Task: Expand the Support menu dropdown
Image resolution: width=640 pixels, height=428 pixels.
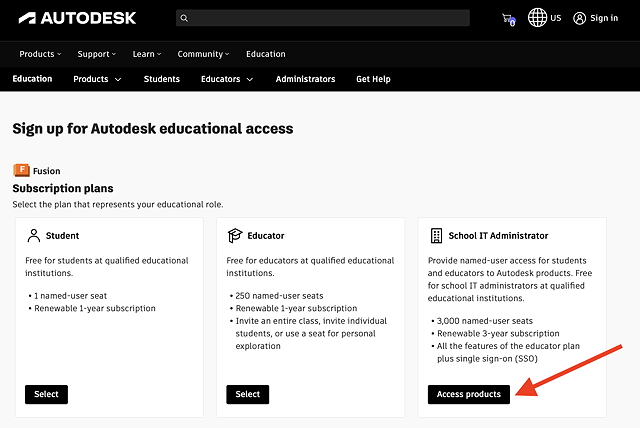Action: click(97, 54)
